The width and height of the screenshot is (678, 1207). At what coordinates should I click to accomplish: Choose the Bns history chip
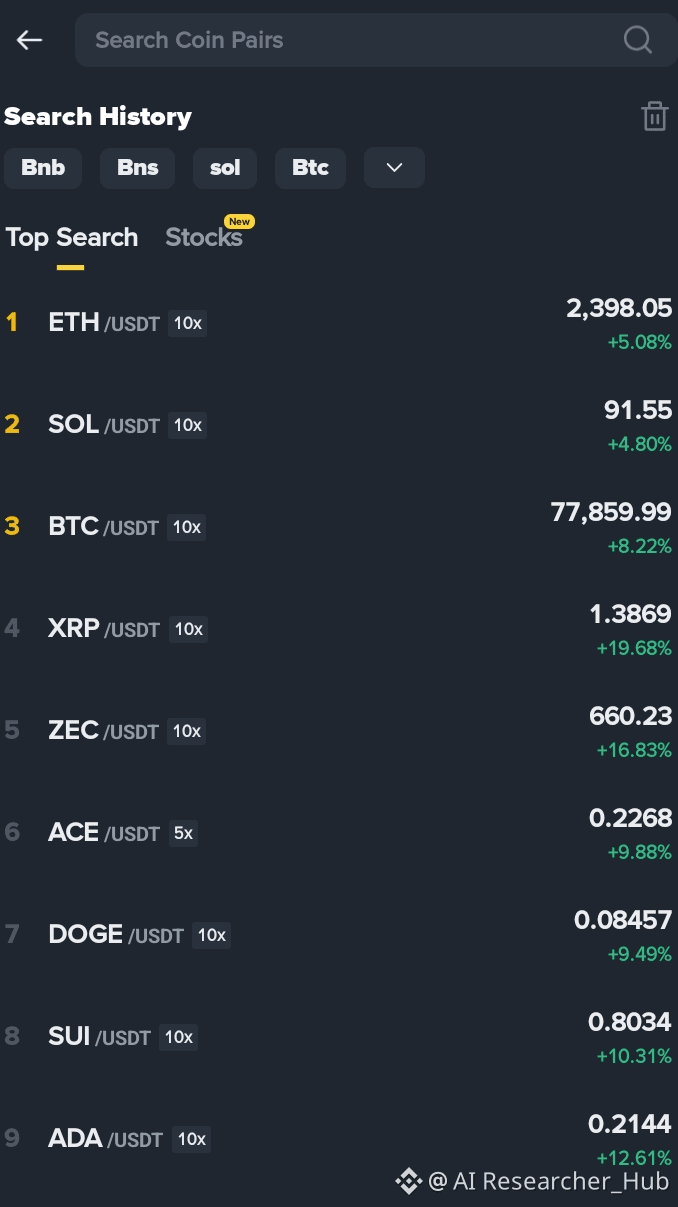click(x=137, y=168)
